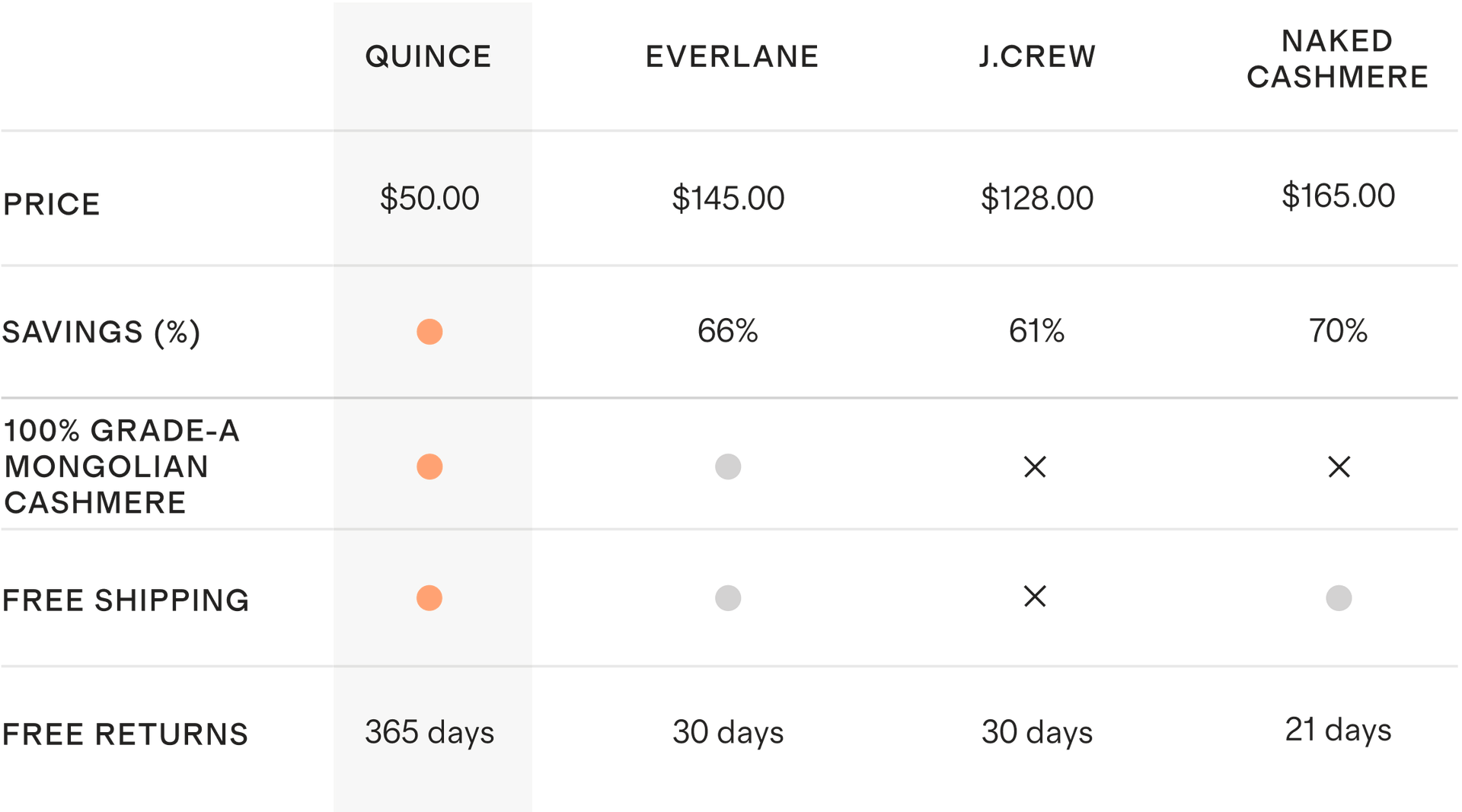Click Naked Cashmere's 21 days returns value
This screenshot has height=812, width=1462.
click(x=1339, y=730)
